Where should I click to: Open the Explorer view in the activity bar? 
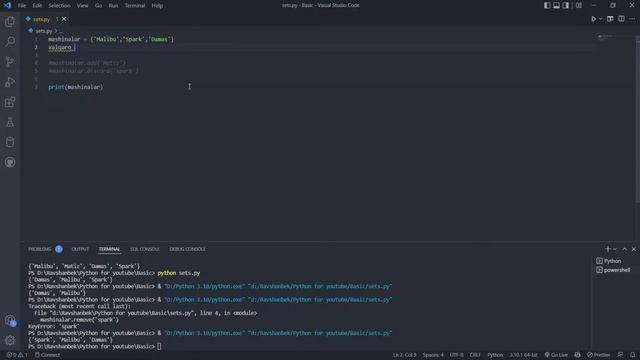pos(10,21)
